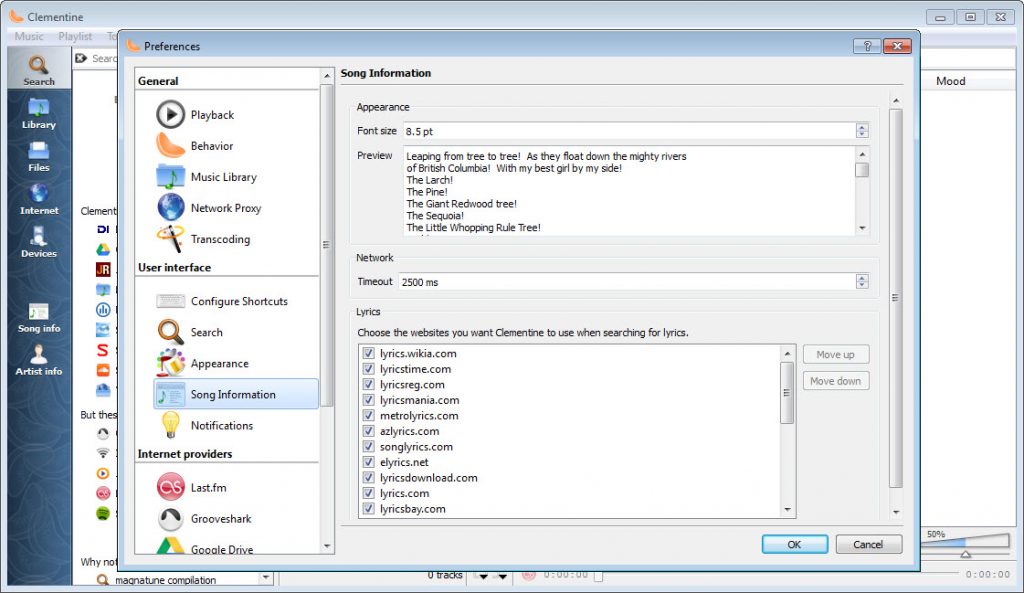
Task: Click the Move down button
Action: coord(835,381)
